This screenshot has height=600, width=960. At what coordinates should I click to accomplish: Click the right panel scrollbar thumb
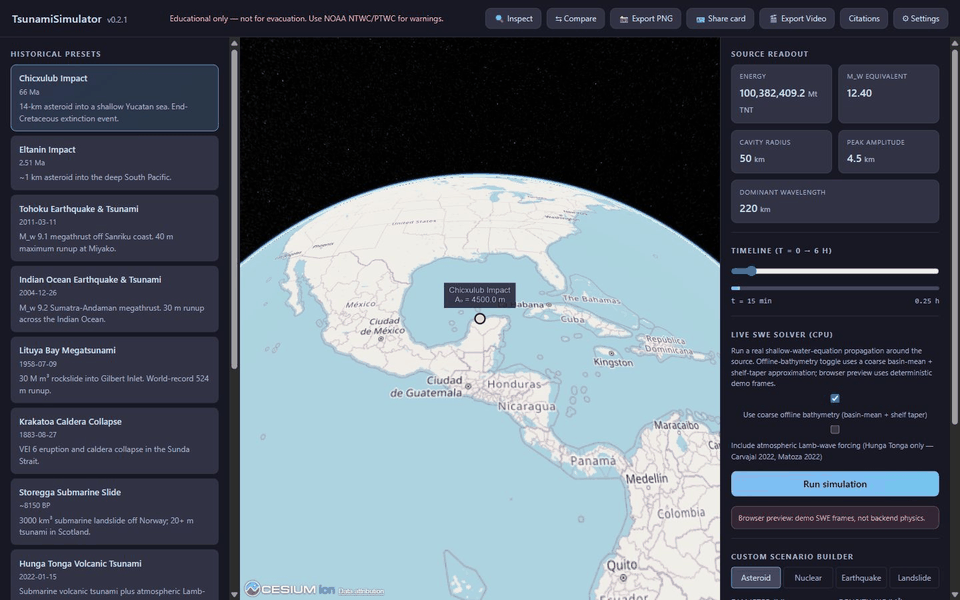(x=954, y=236)
